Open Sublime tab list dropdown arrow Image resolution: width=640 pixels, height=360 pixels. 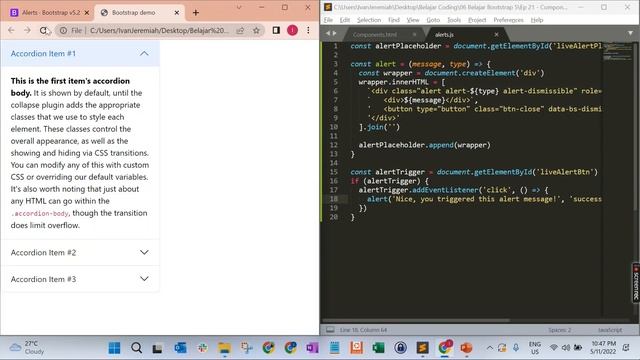631,33
